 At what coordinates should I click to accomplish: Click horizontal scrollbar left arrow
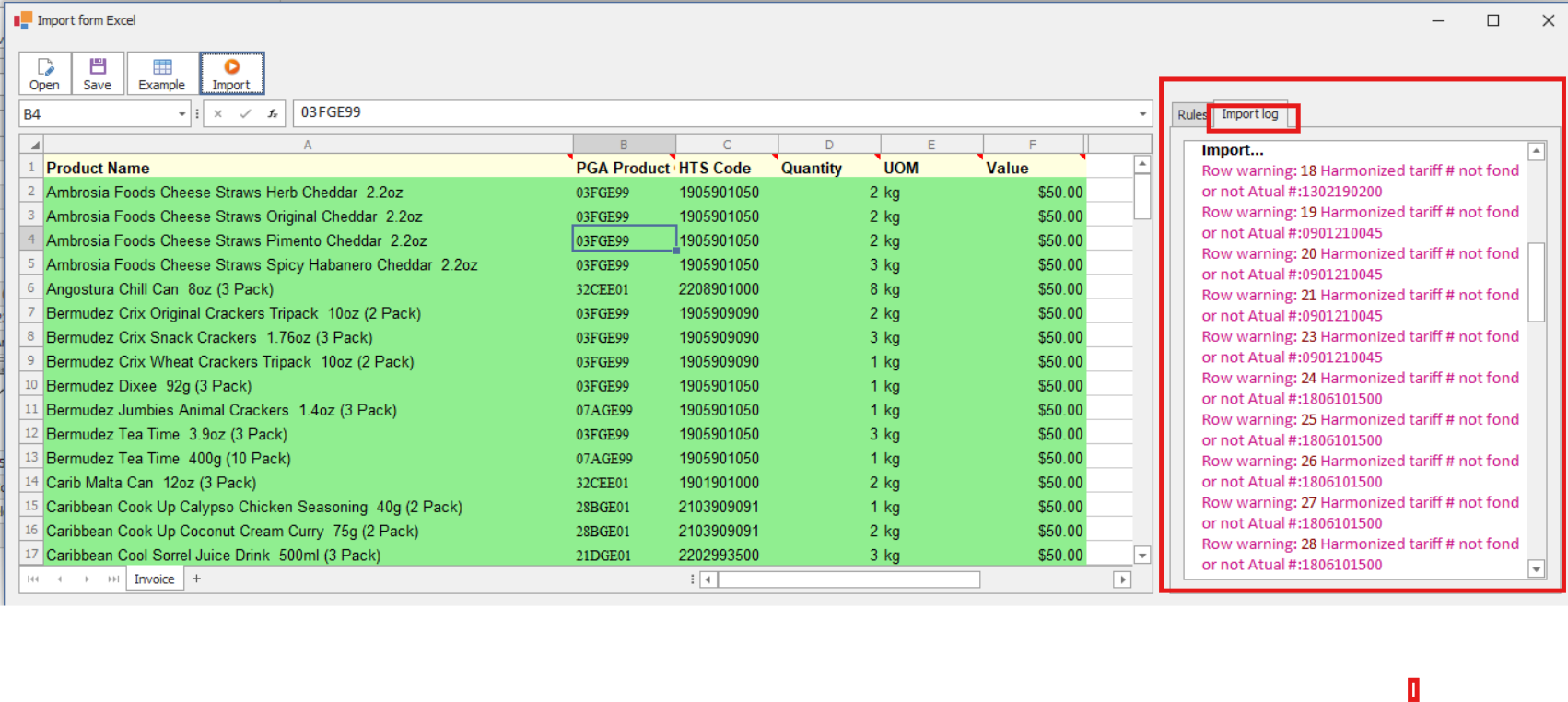[708, 579]
